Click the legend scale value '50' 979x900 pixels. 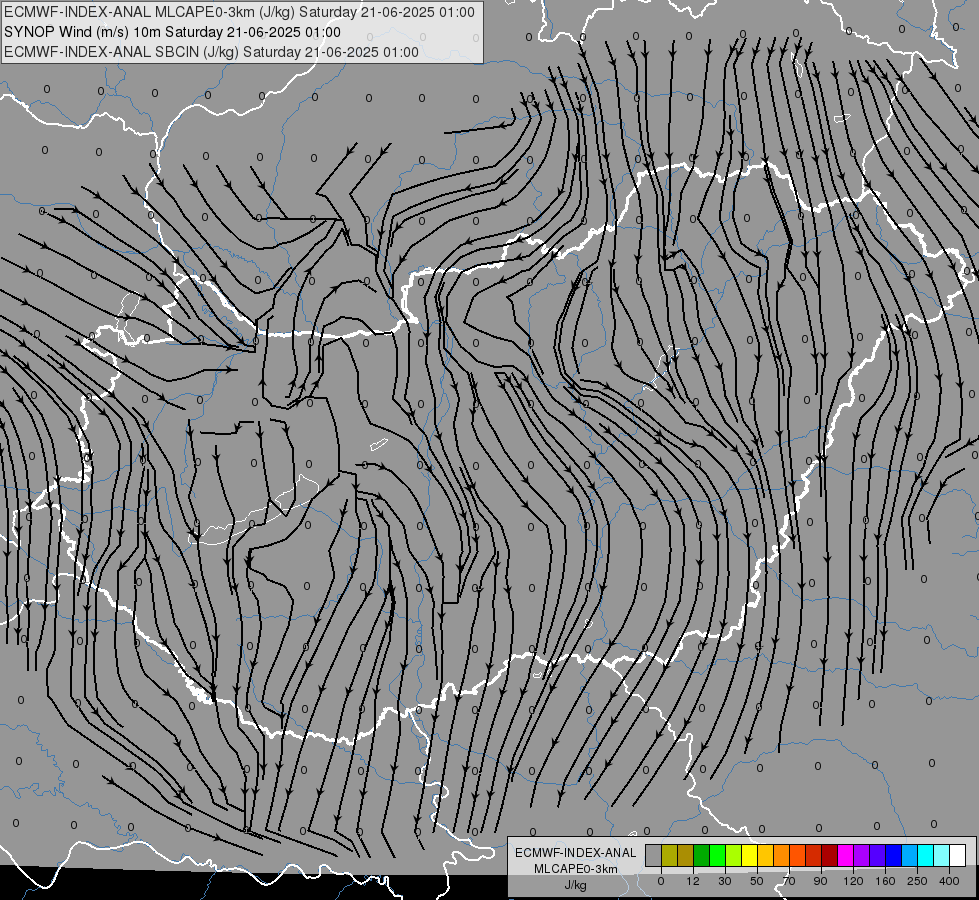tap(757, 881)
